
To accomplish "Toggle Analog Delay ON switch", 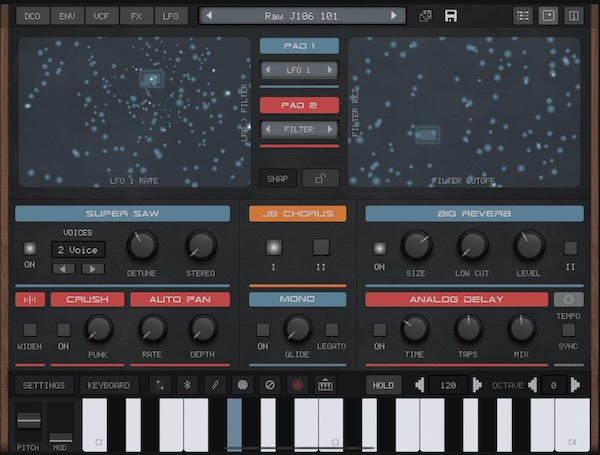I will (x=379, y=329).
